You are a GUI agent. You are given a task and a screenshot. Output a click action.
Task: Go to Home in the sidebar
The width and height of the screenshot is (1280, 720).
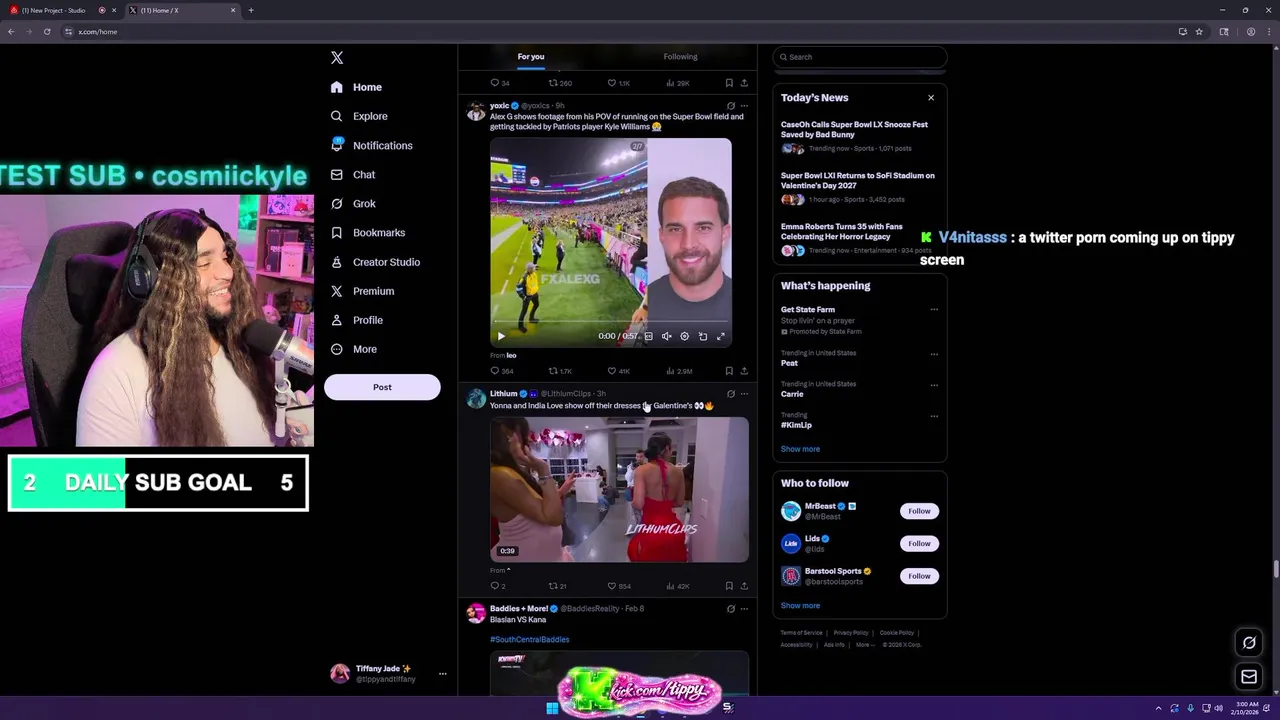pyautogui.click(x=356, y=87)
